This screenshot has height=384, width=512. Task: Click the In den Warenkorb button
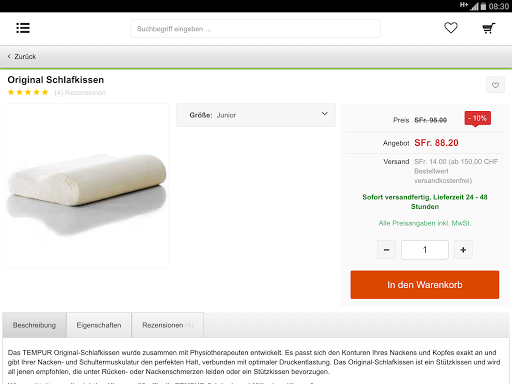(425, 285)
